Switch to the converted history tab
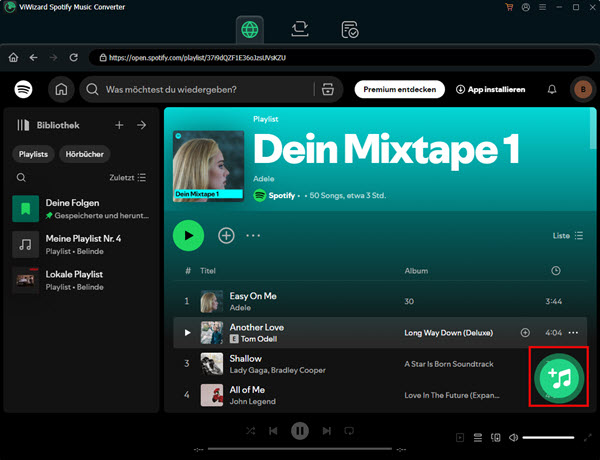 [x=350, y=29]
